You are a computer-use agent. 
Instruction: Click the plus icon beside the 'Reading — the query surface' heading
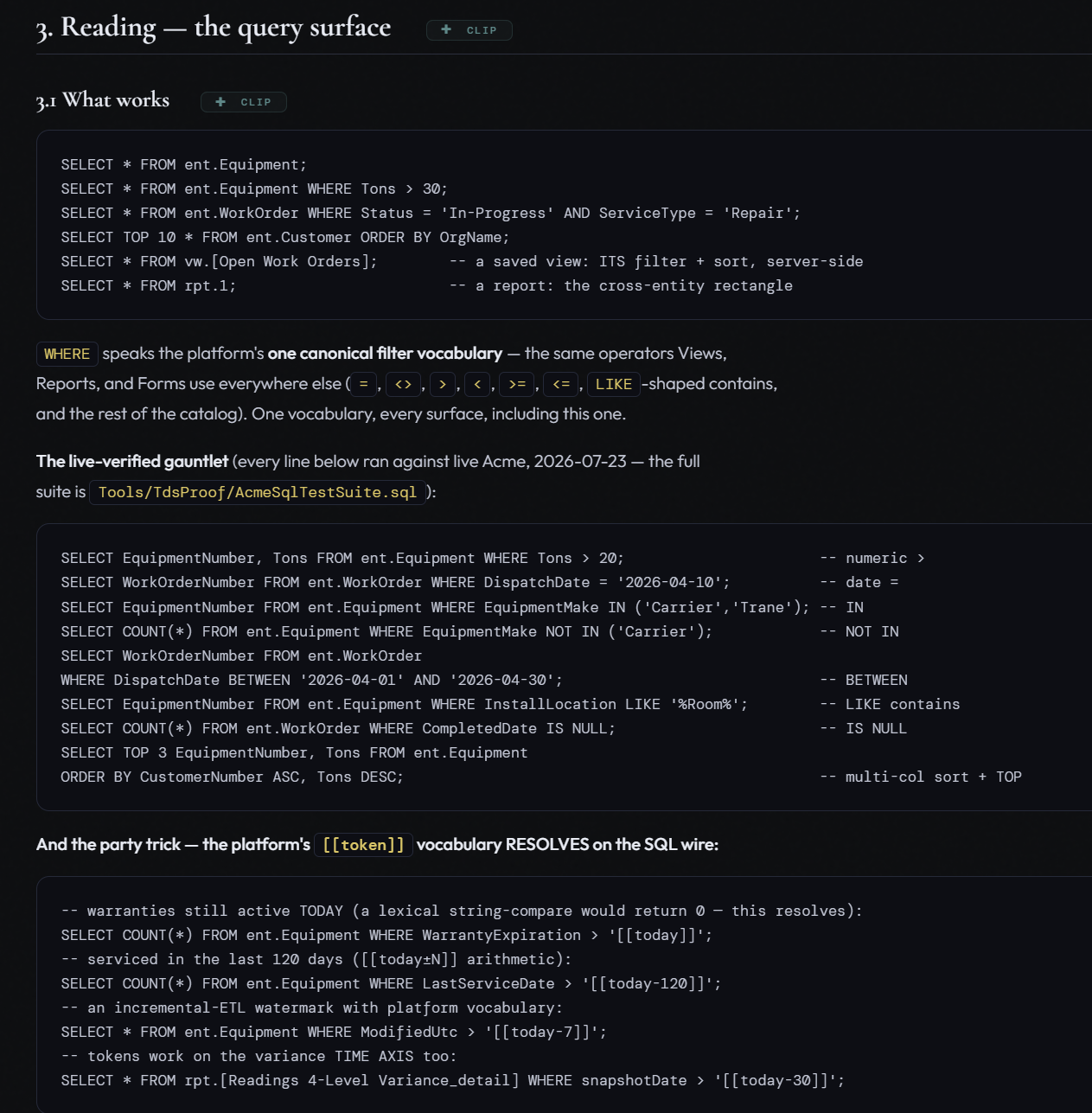click(446, 29)
